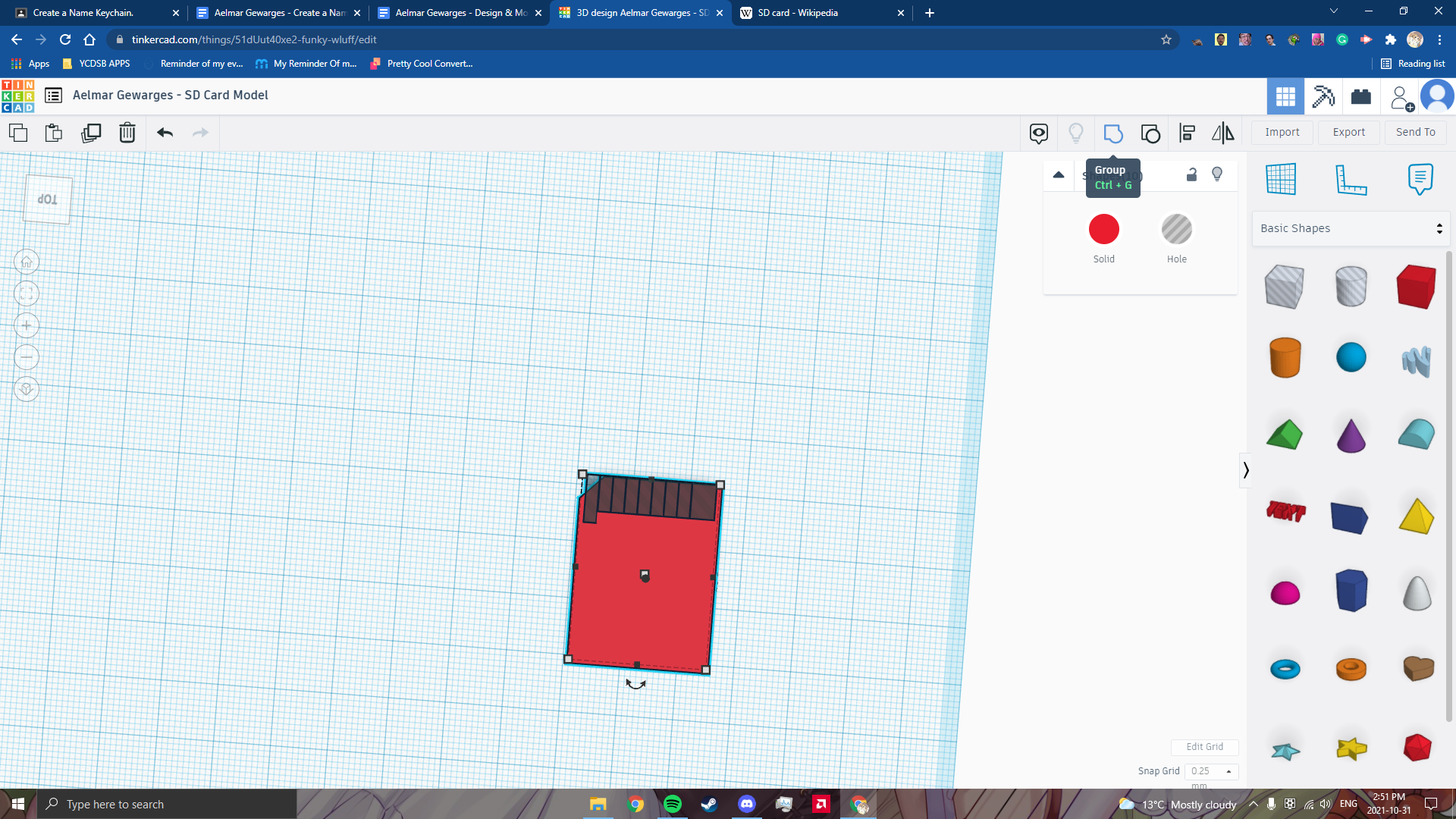Click the TOP view cube face
Screen dimensions: 1456x819
click(48, 199)
